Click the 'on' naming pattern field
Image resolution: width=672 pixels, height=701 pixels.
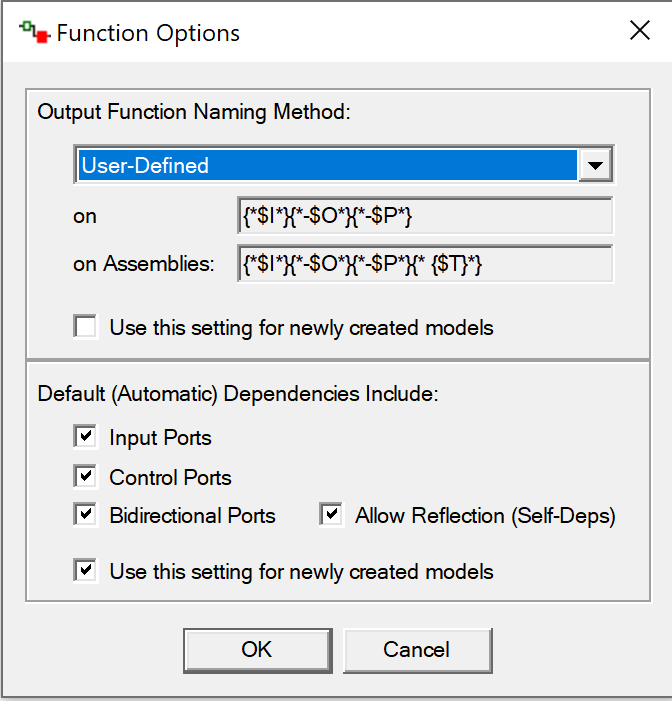point(425,216)
